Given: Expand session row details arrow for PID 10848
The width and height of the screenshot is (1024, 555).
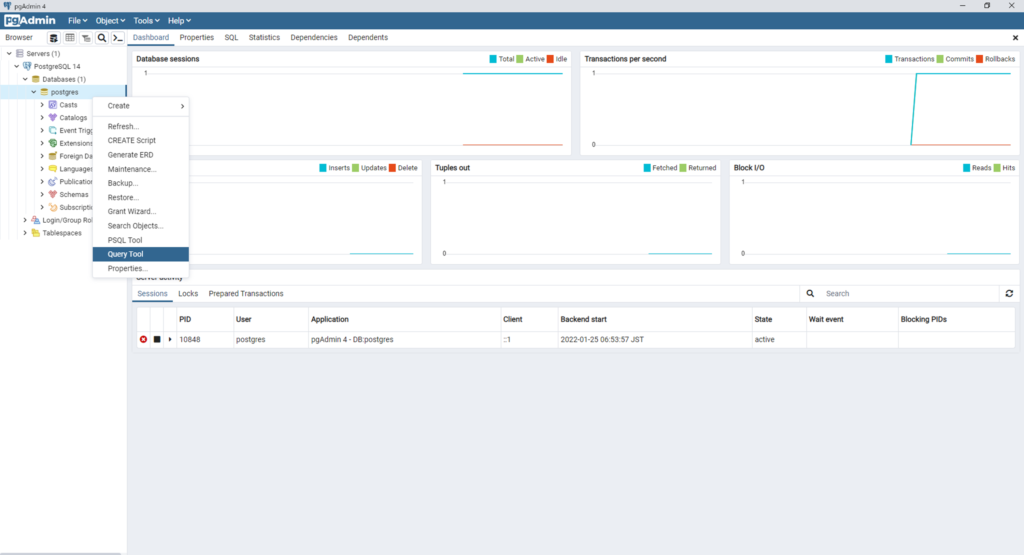Looking at the screenshot, I should click(x=170, y=340).
